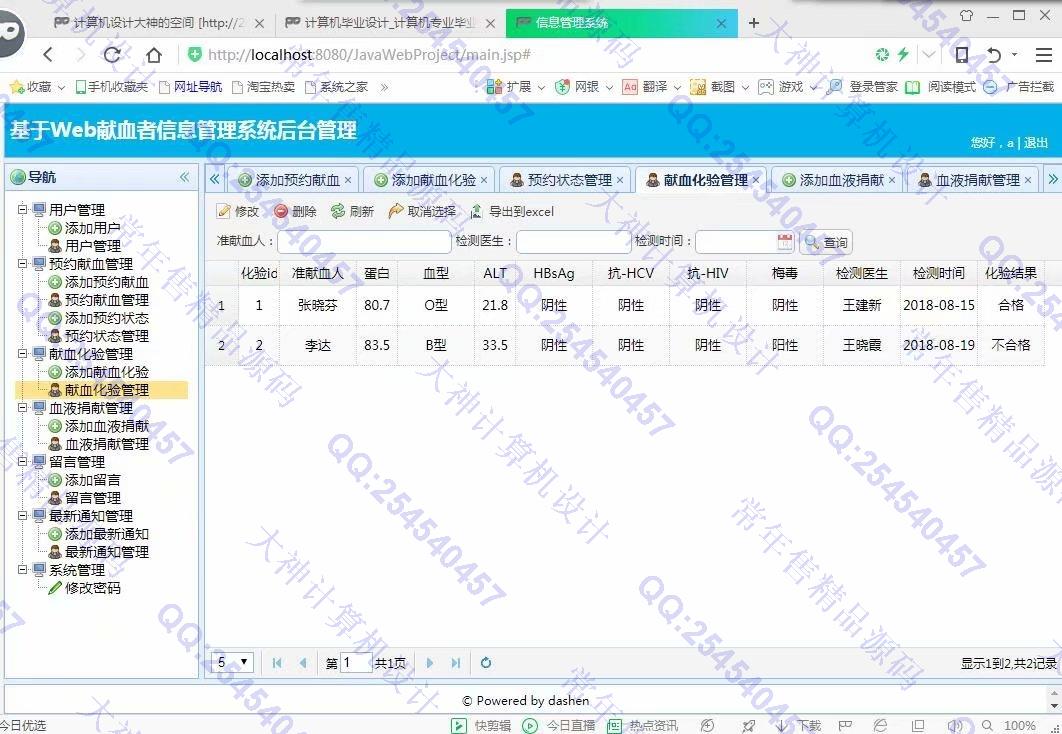Sort by the 化验结果 column header
The height and width of the screenshot is (734, 1062).
click(x=1011, y=273)
